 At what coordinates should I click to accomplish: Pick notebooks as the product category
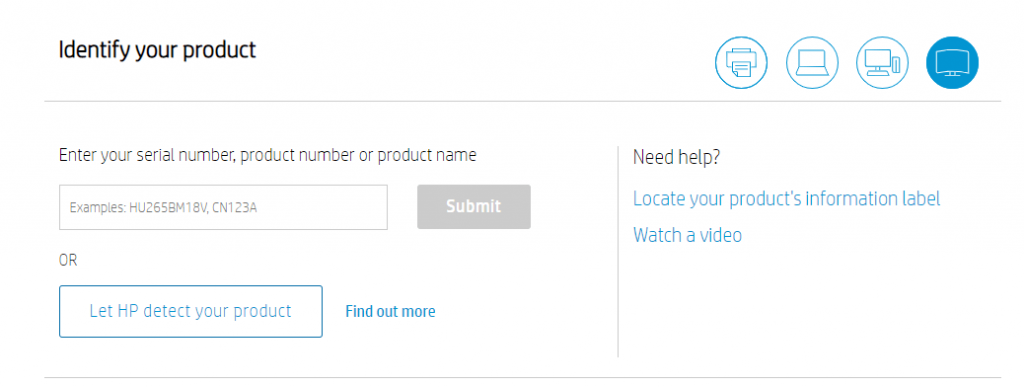click(x=812, y=63)
